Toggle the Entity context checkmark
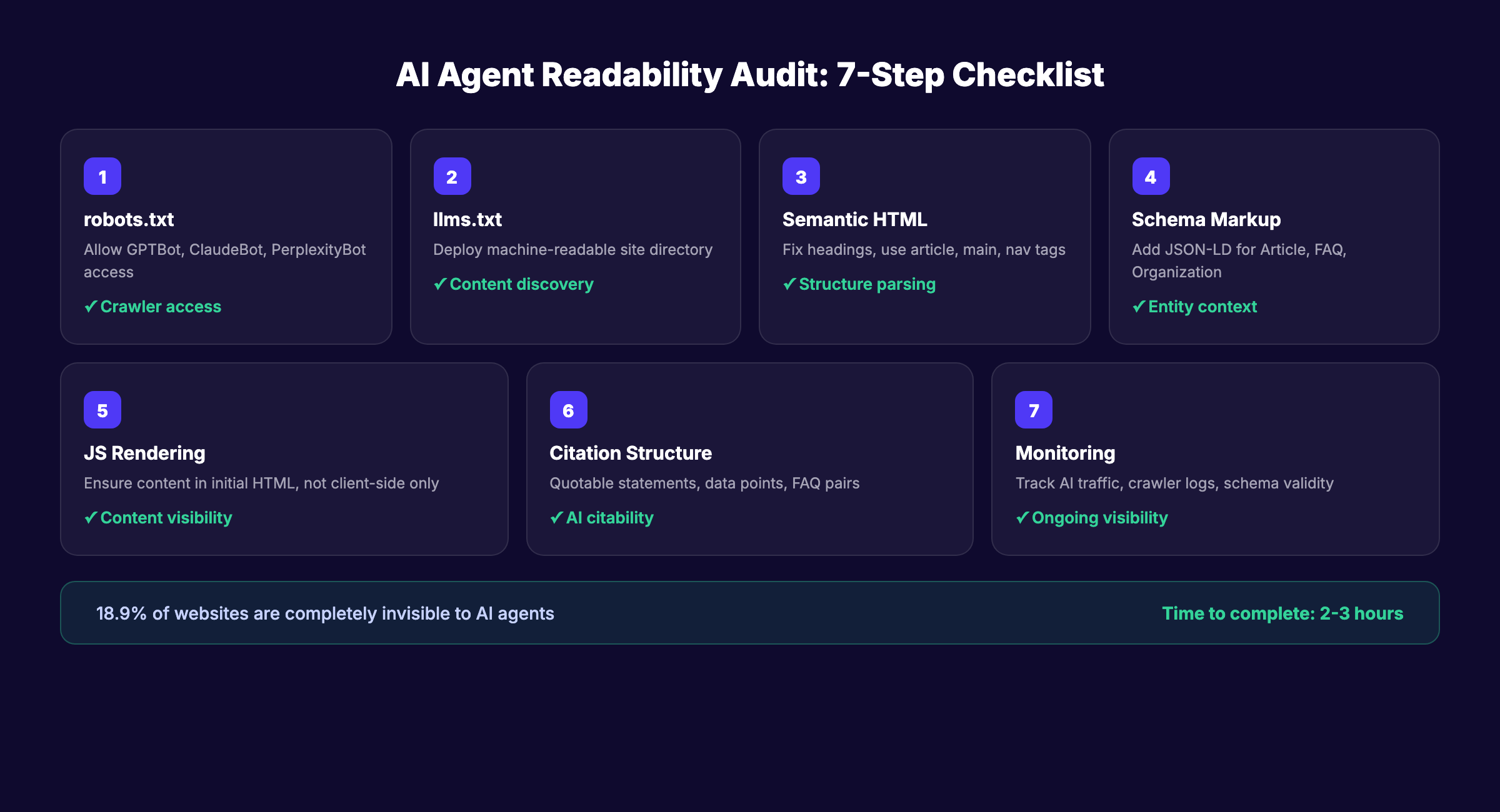Viewport: 1500px width, 812px height. pos(1194,306)
